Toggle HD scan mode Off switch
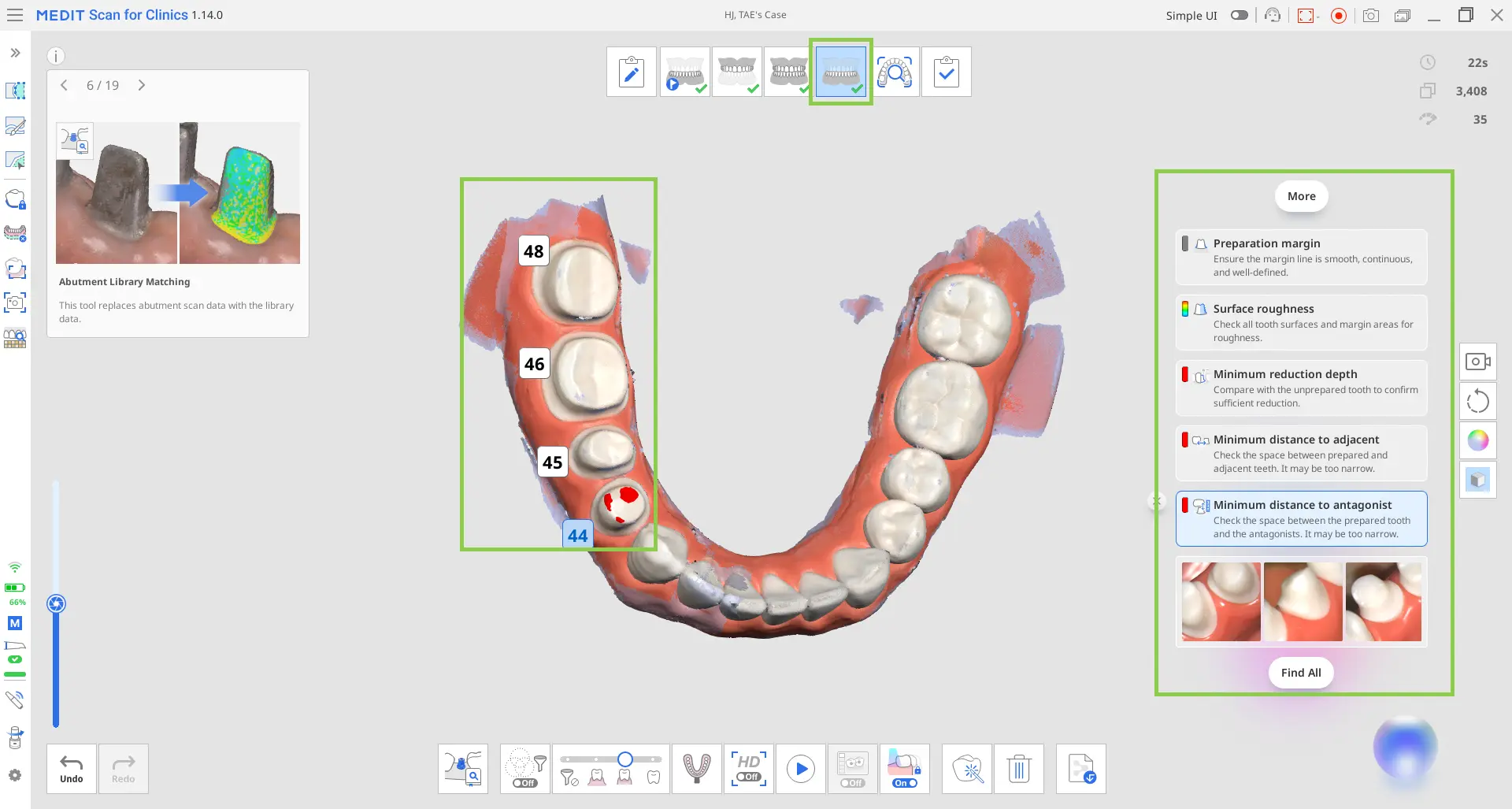 [x=748, y=777]
